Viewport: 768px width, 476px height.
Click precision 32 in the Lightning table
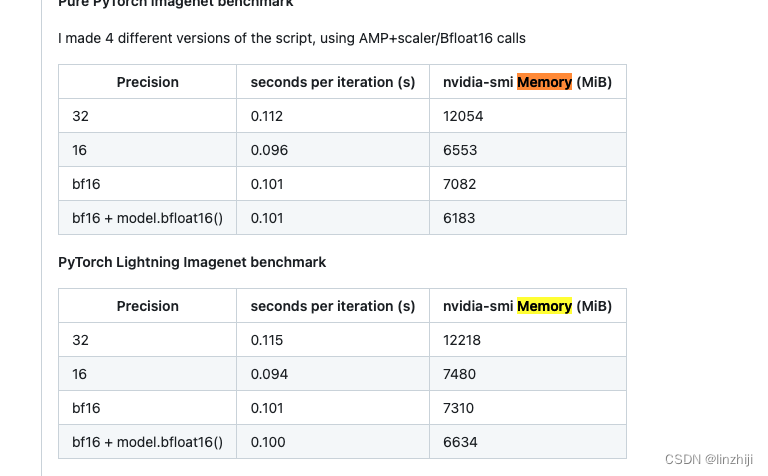80,340
